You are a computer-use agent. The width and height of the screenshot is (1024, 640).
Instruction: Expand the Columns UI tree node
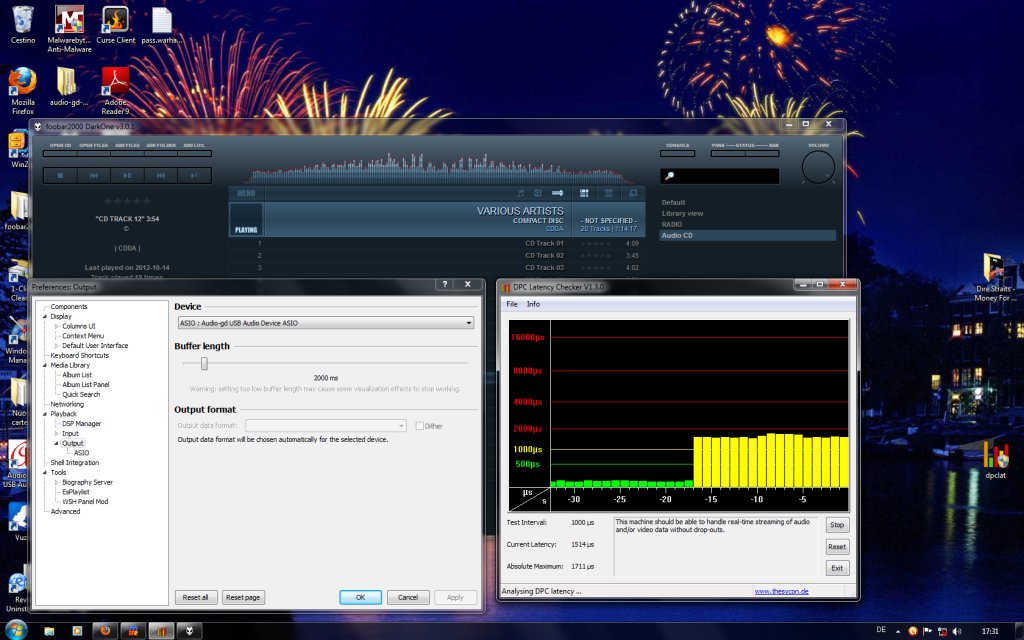(57, 327)
